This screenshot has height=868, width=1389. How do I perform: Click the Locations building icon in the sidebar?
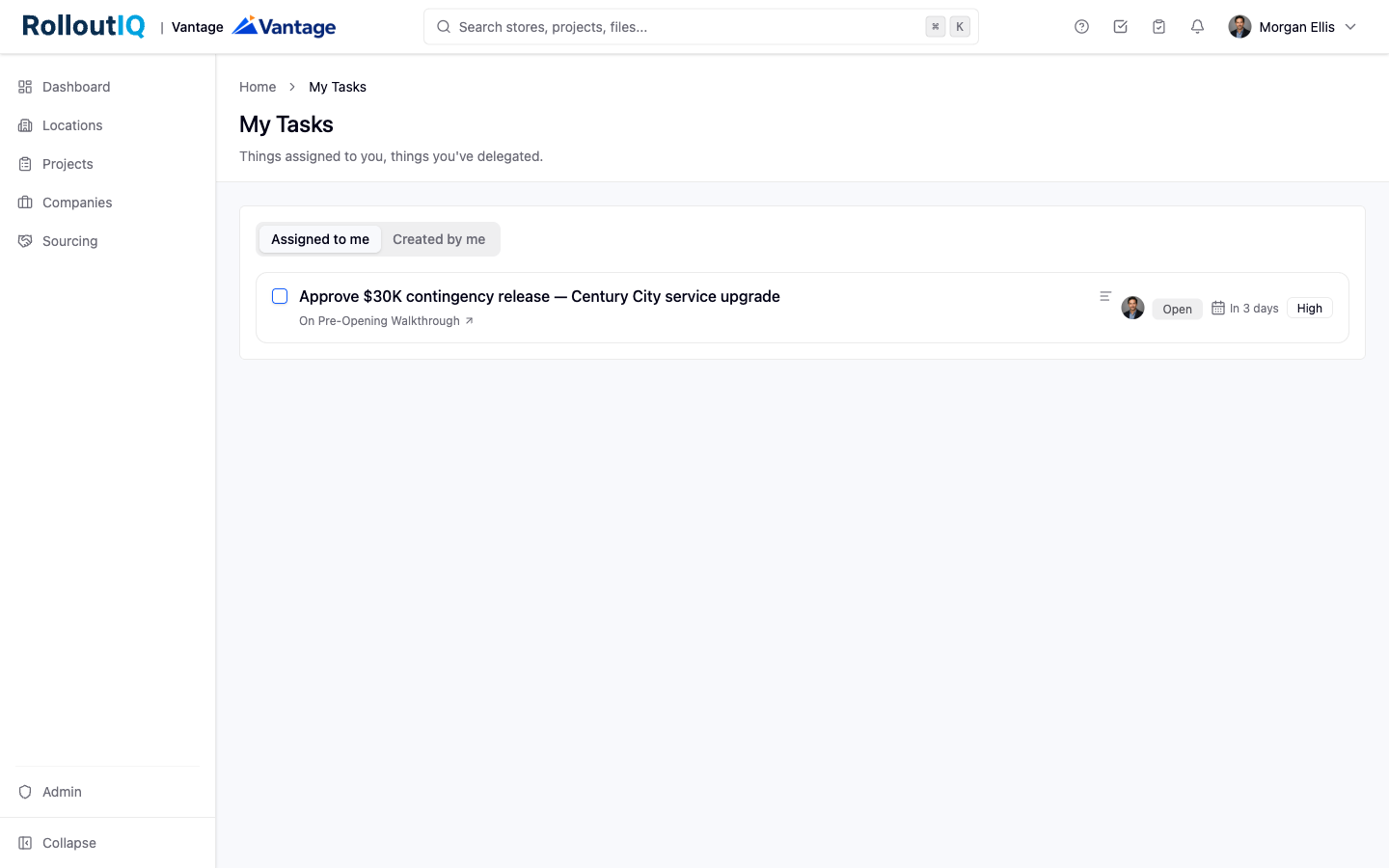pos(25,125)
